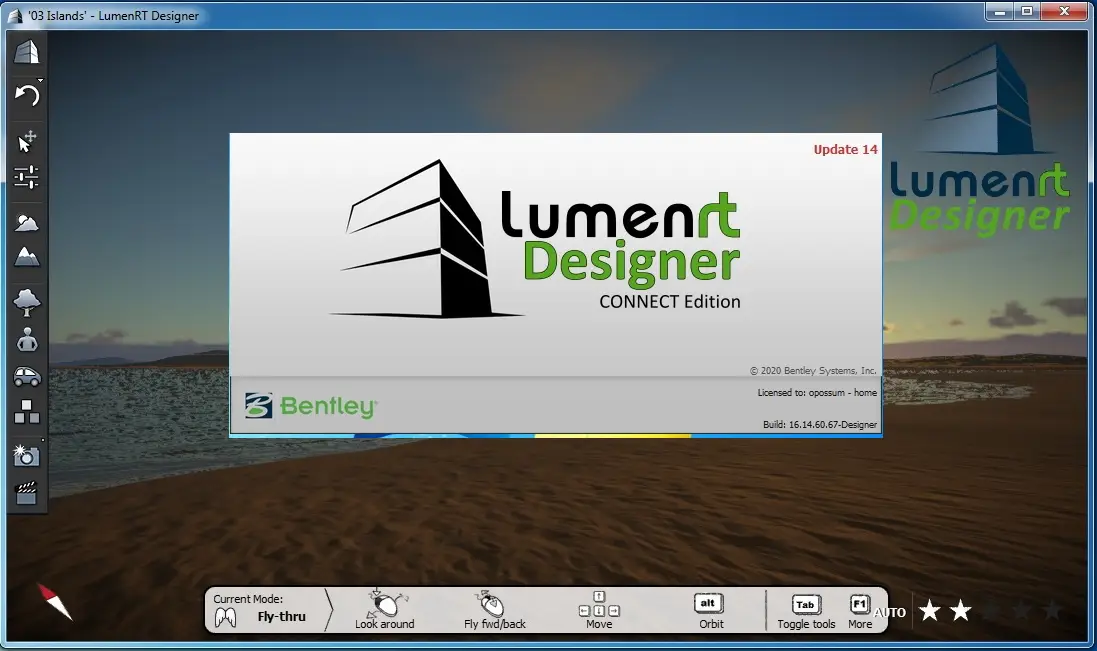Image resolution: width=1097 pixels, height=651 pixels.
Task: Click the 'Fly-thru' current mode label
Action: (x=281, y=617)
